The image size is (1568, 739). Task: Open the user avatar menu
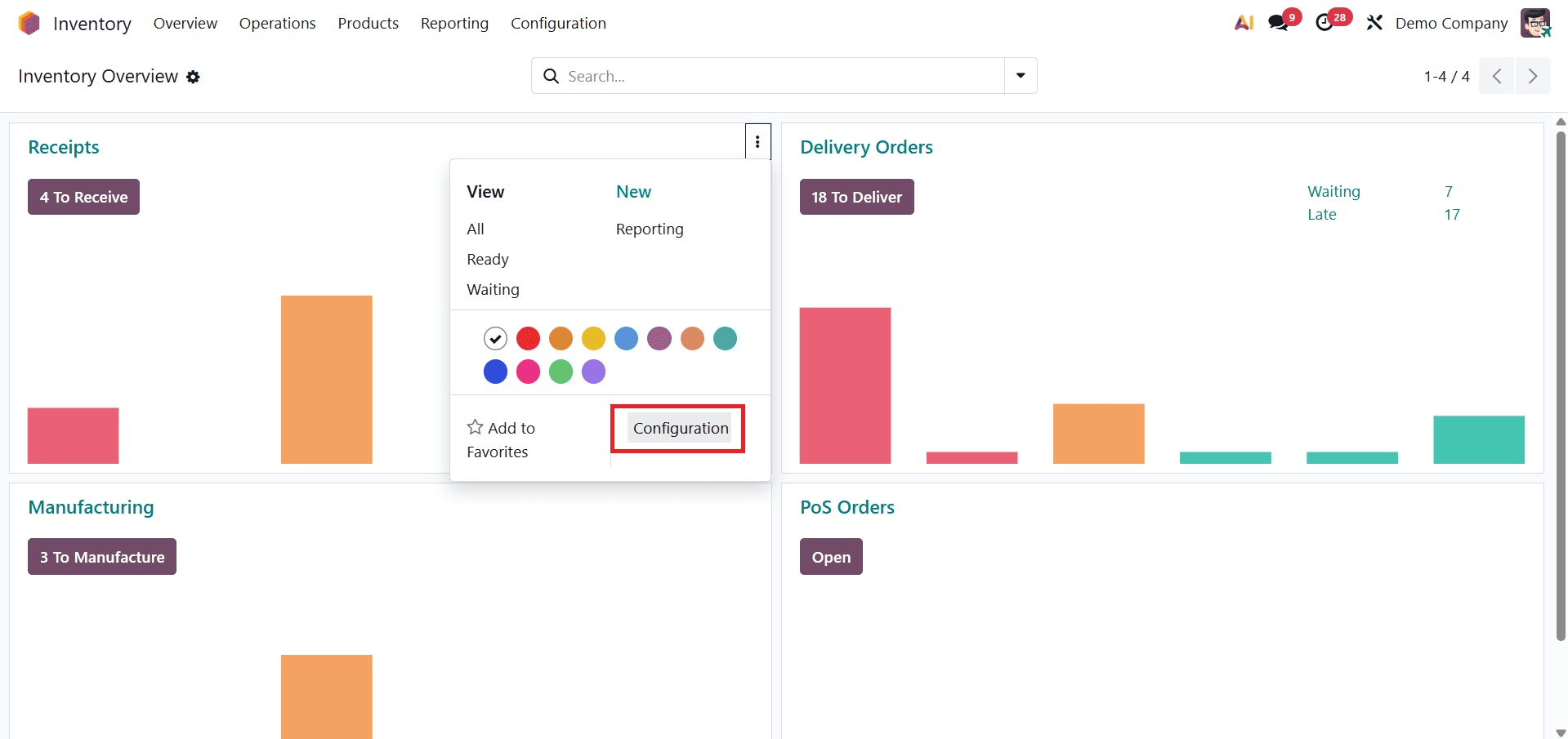[x=1538, y=22]
